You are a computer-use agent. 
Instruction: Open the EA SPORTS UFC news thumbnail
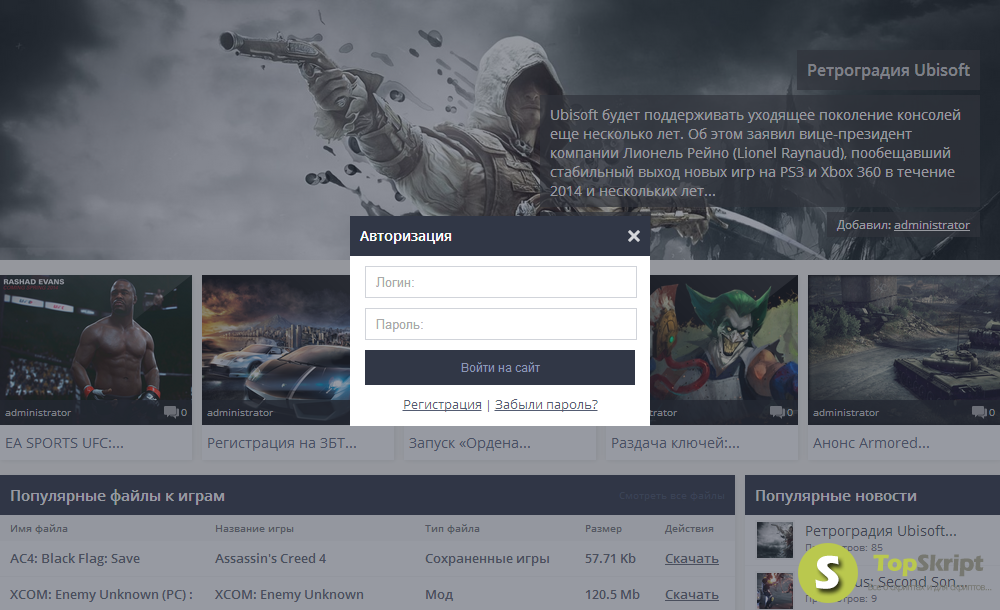click(x=96, y=350)
